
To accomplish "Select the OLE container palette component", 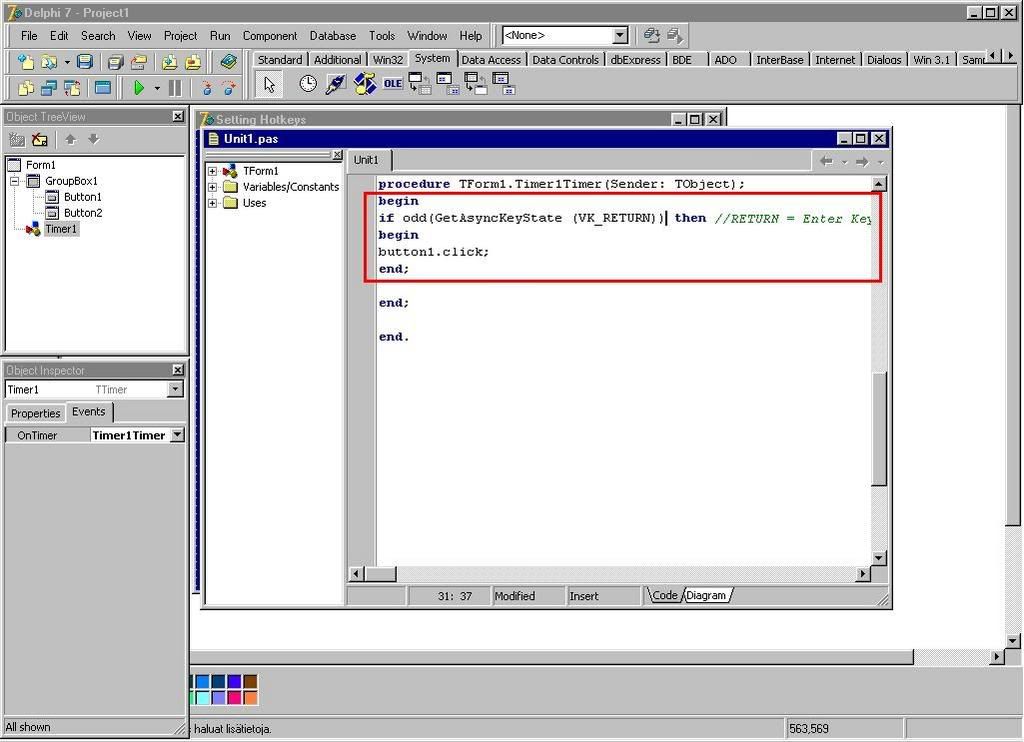I will 393,84.
